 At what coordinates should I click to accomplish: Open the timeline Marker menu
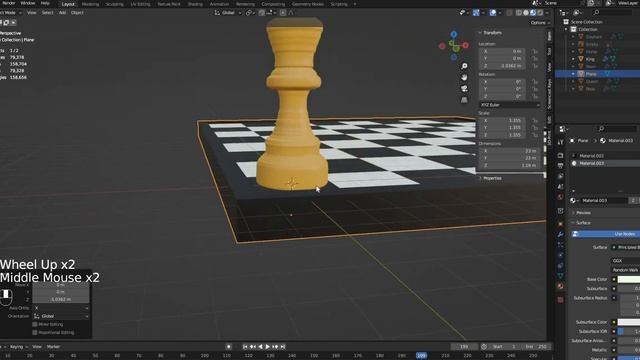click(53, 347)
